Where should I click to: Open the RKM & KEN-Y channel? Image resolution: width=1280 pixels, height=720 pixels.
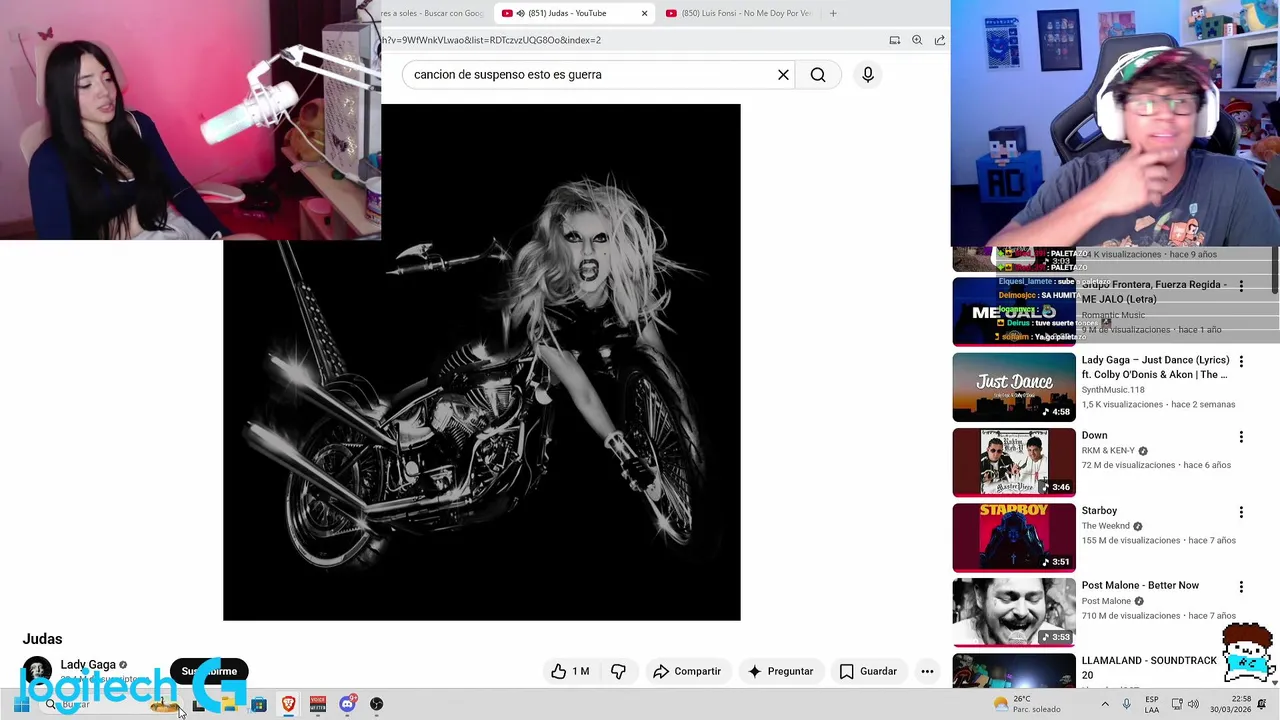1108,450
